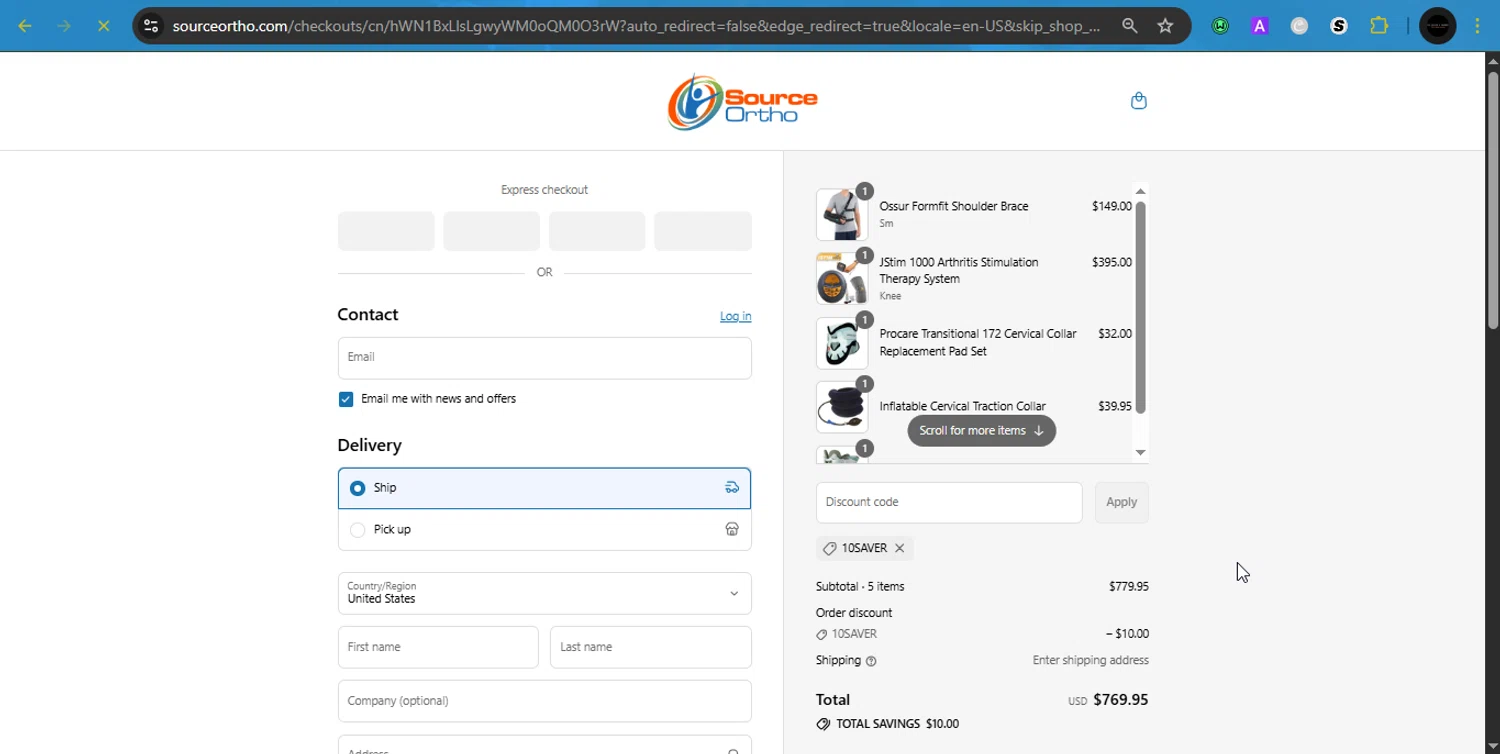The height and width of the screenshot is (754, 1500).
Task: Click the order items list scrollbar thumb
Action: pyautogui.click(x=1140, y=308)
